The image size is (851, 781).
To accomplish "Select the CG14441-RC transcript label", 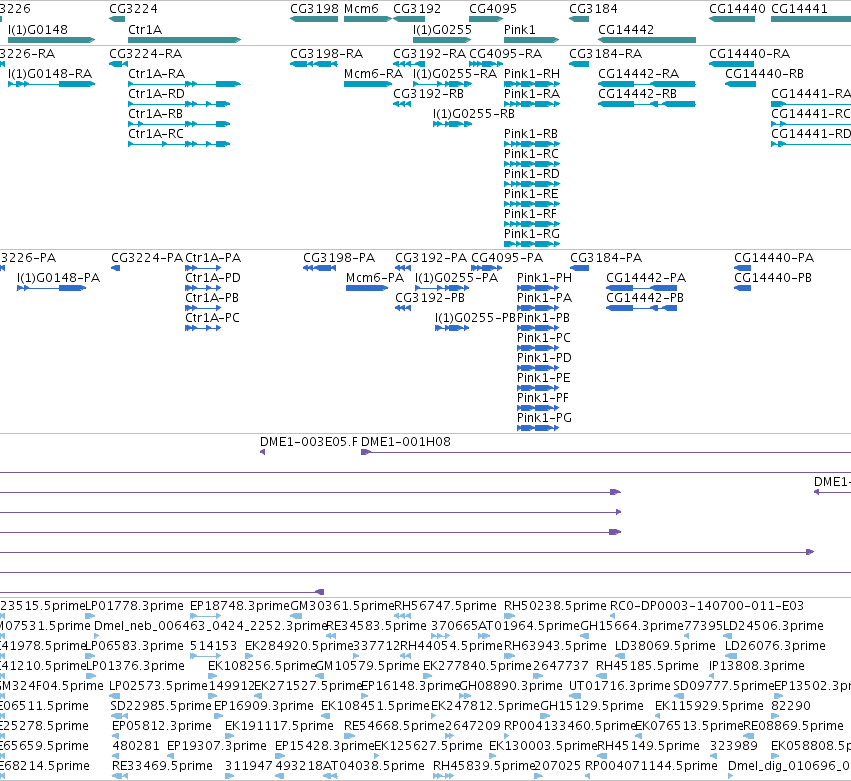I will 811,114.
